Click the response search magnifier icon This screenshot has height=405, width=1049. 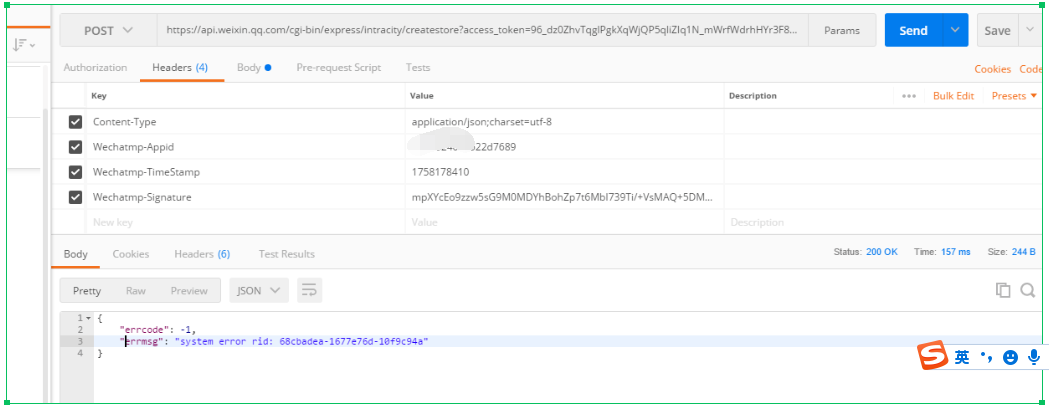pos(1028,290)
